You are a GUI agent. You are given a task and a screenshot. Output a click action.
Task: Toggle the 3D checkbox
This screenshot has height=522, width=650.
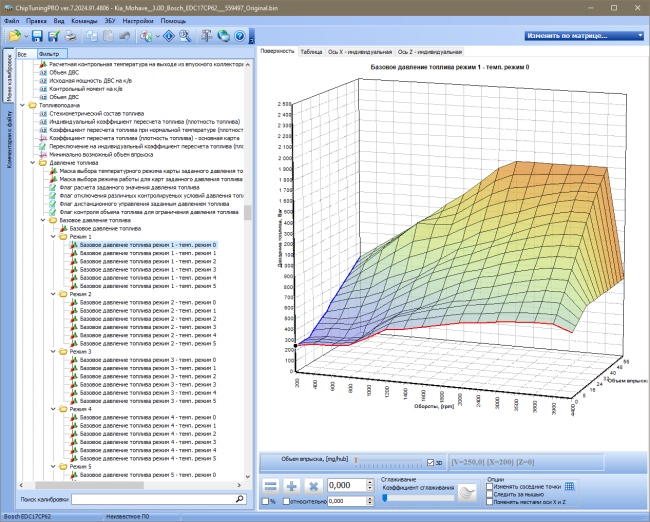tap(430, 462)
